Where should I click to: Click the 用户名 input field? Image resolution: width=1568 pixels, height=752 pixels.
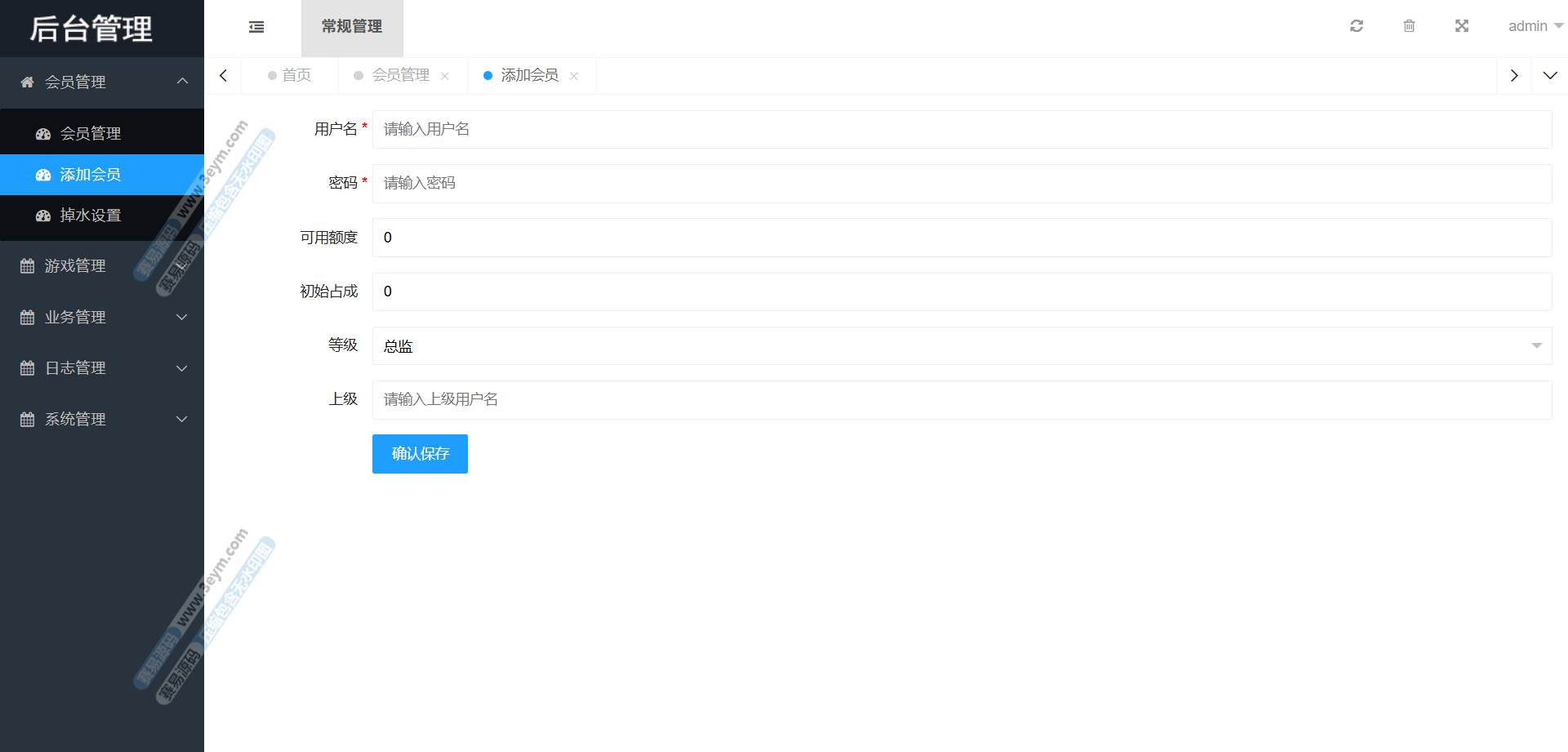click(x=961, y=129)
